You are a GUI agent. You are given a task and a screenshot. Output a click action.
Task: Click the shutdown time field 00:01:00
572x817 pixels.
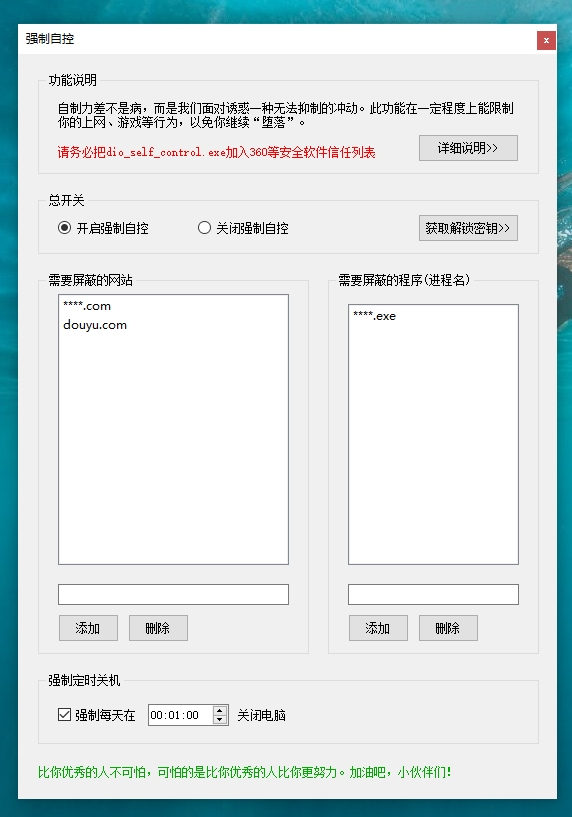point(180,715)
